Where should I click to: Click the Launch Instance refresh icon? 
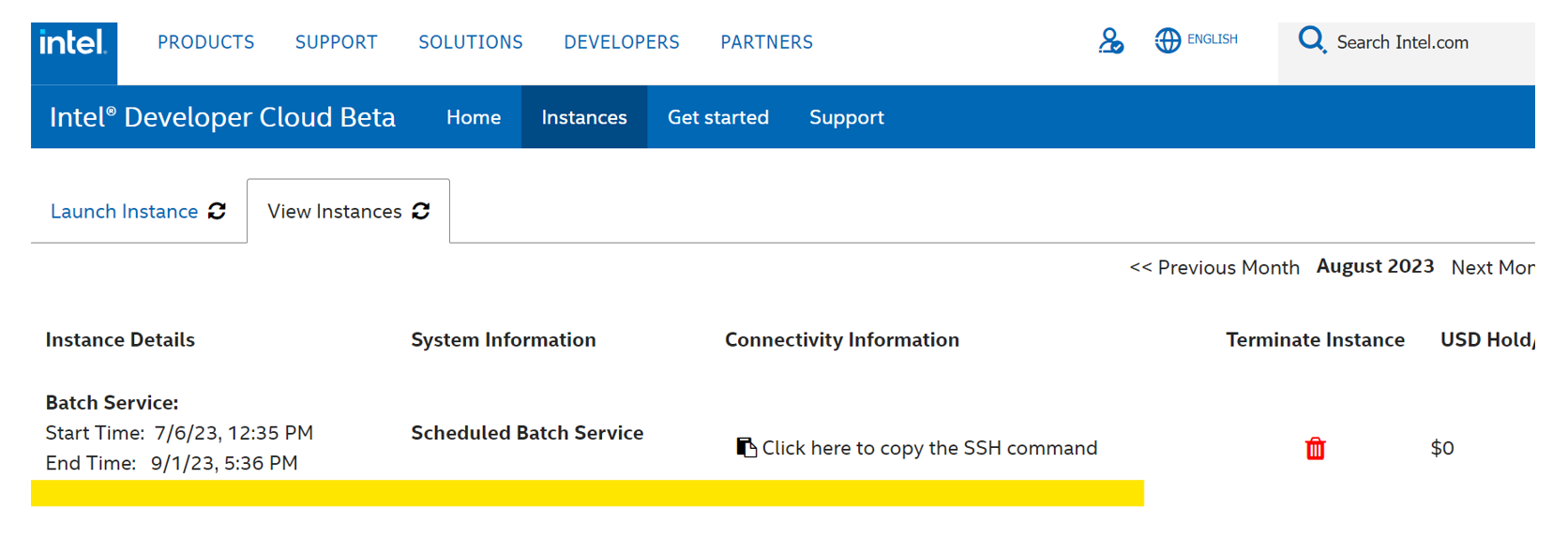pos(218,211)
